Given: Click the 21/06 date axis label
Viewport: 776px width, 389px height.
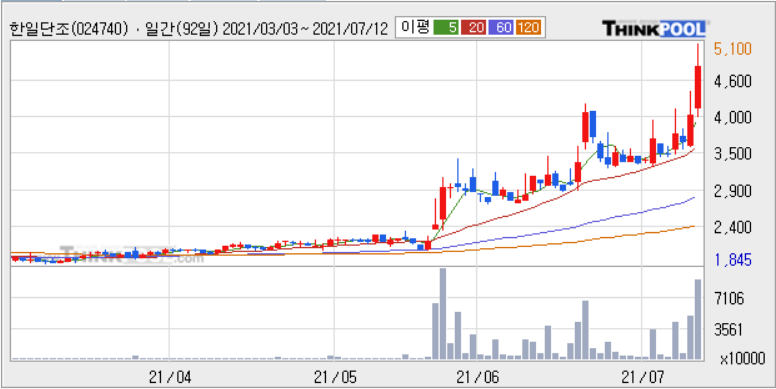Looking at the screenshot, I should click(x=477, y=379).
